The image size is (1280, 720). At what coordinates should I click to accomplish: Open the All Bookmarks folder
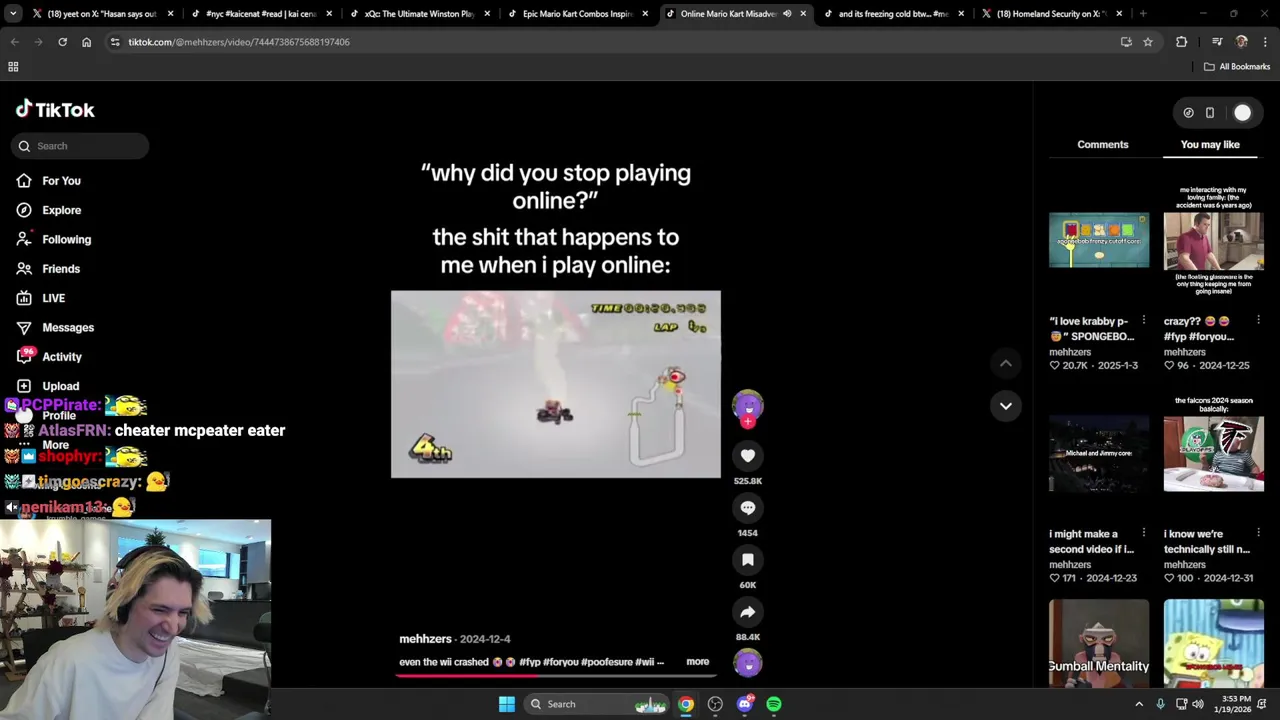click(x=1237, y=67)
